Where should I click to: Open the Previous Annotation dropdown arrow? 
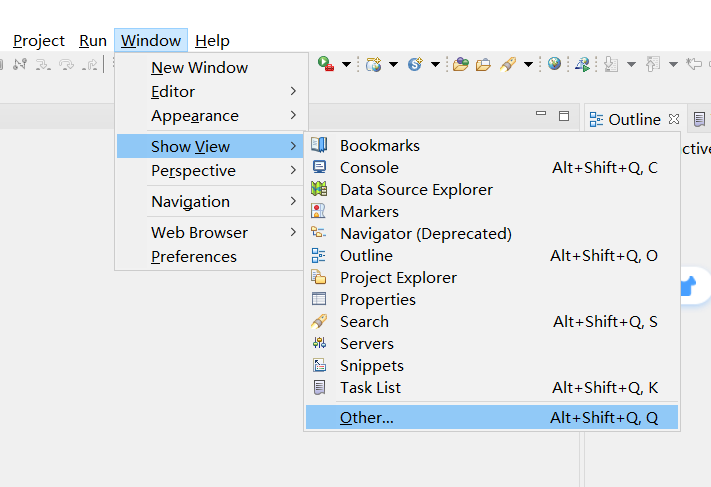pyautogui.click(x=673, y=64)
